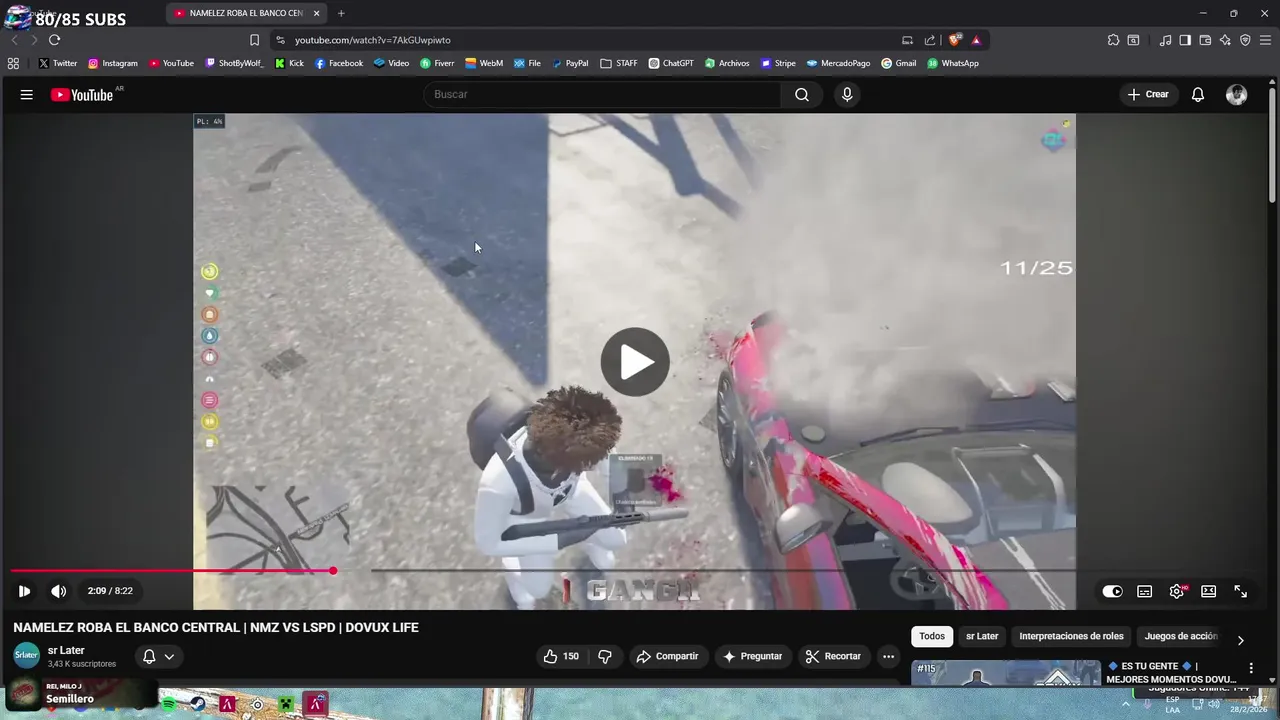Open Steam from the taskbar
Viewport: 1280px width, 720px height.
pyautogui.click(x=197, y=704)
